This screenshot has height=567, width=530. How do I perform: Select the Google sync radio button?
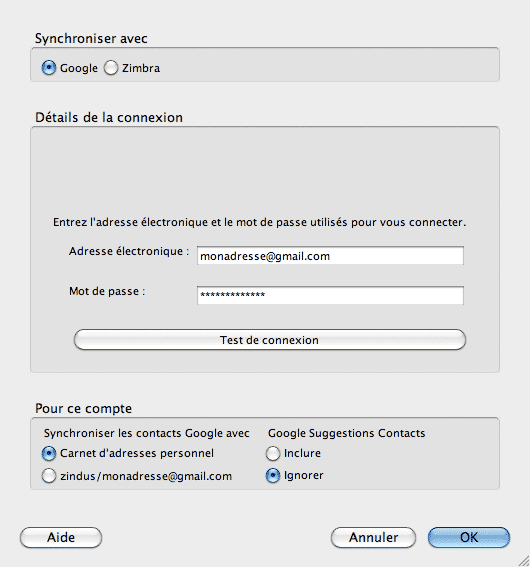coord(49,68)
